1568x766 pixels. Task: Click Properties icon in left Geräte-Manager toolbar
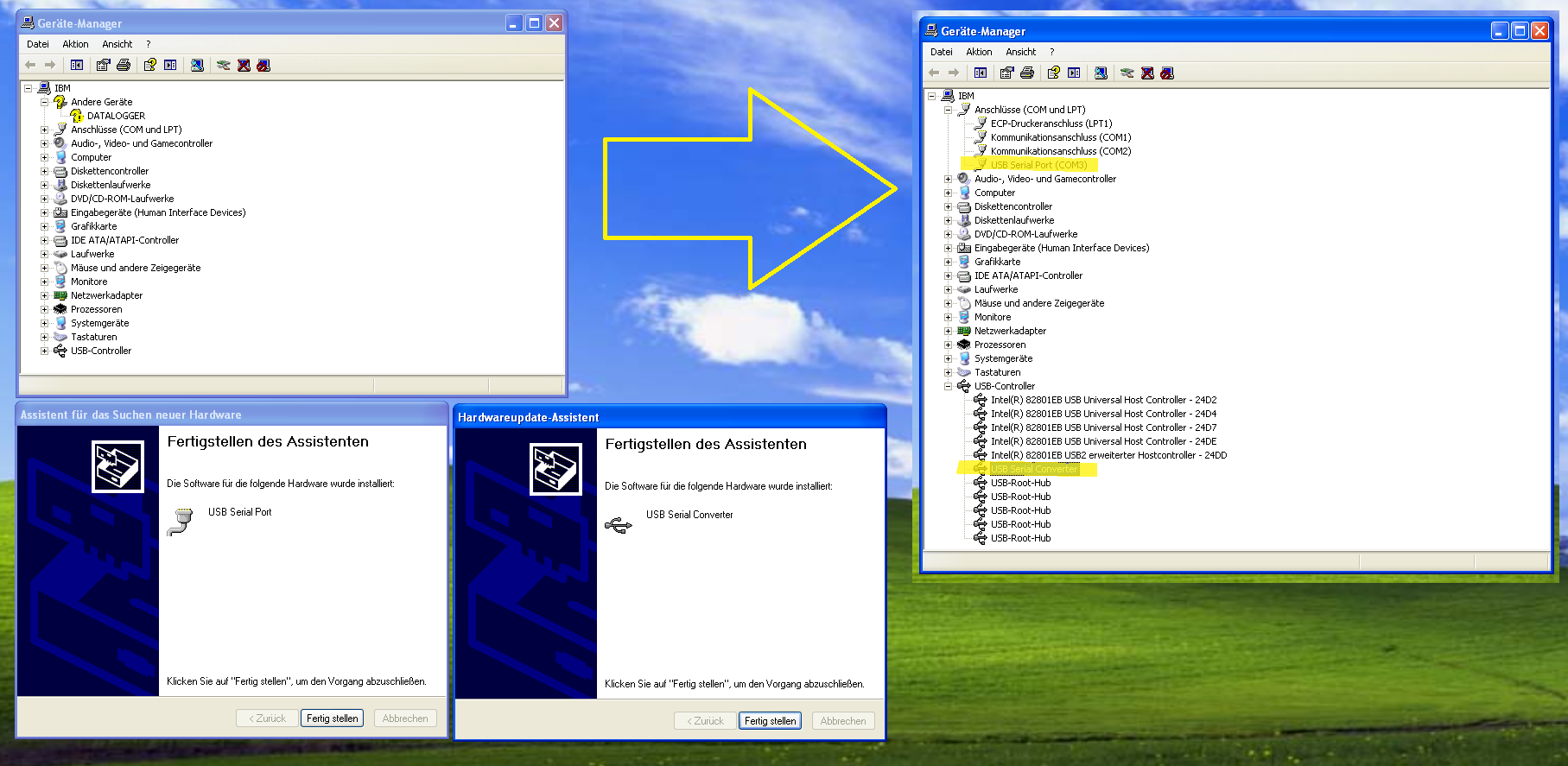pyautogui.click(x=104, y=65)
